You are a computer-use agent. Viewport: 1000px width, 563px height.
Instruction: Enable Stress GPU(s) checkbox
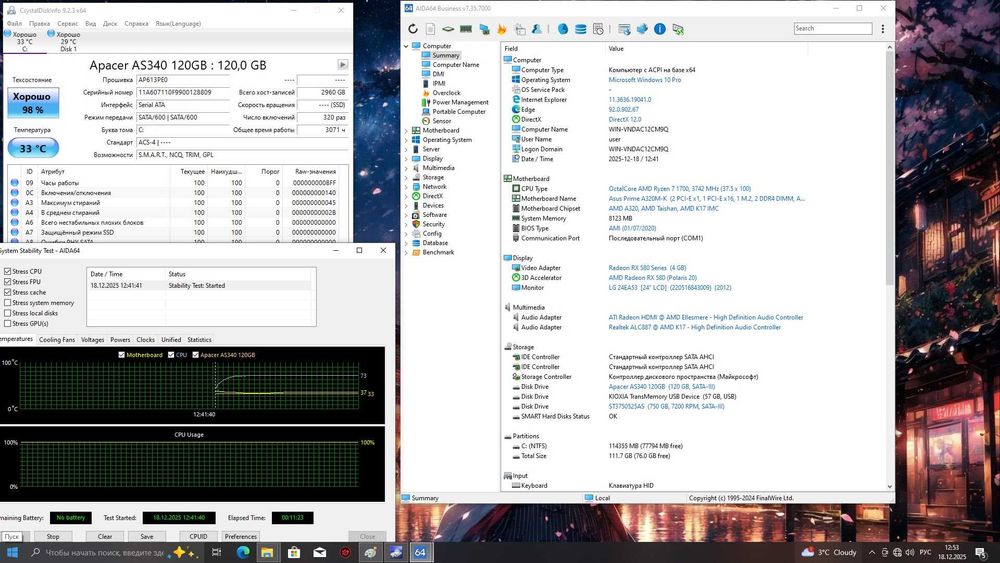click(8, 323)
